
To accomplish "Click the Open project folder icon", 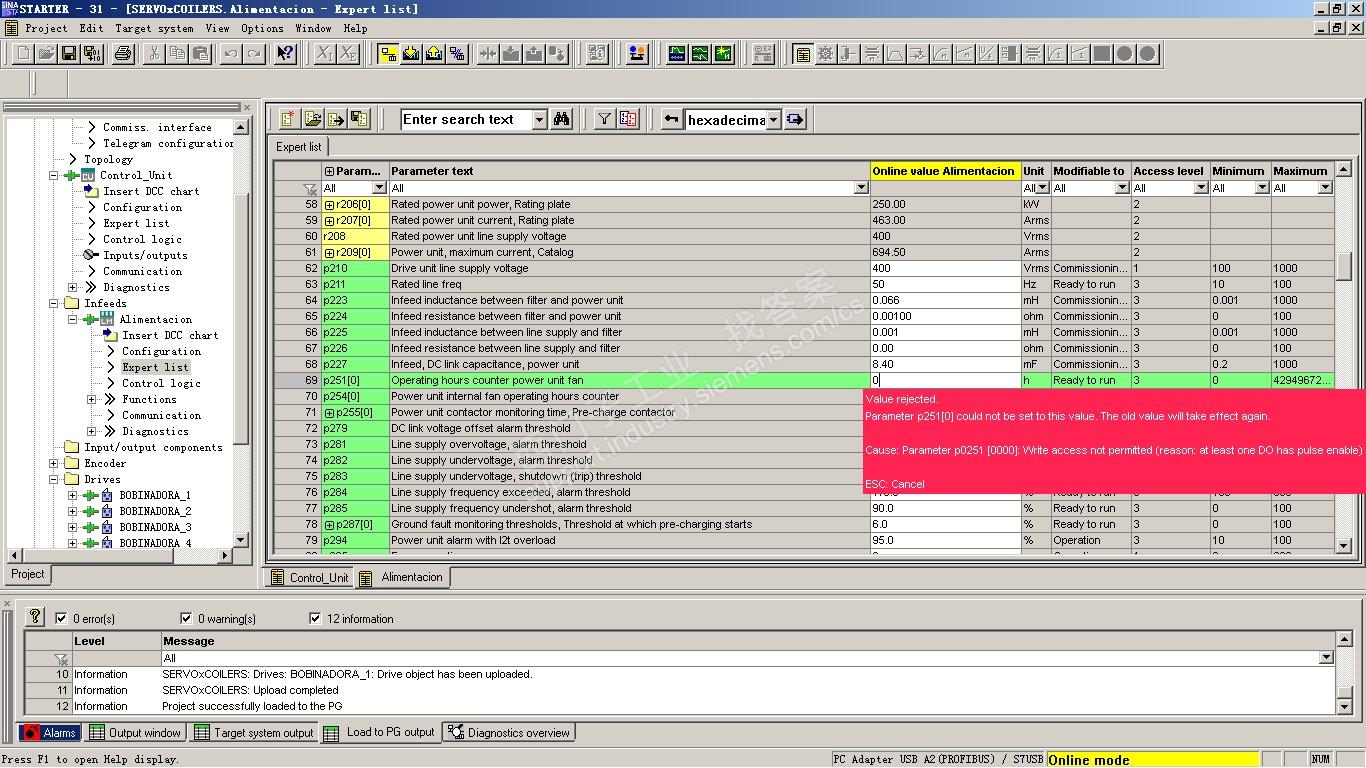I will coord(47,53).
